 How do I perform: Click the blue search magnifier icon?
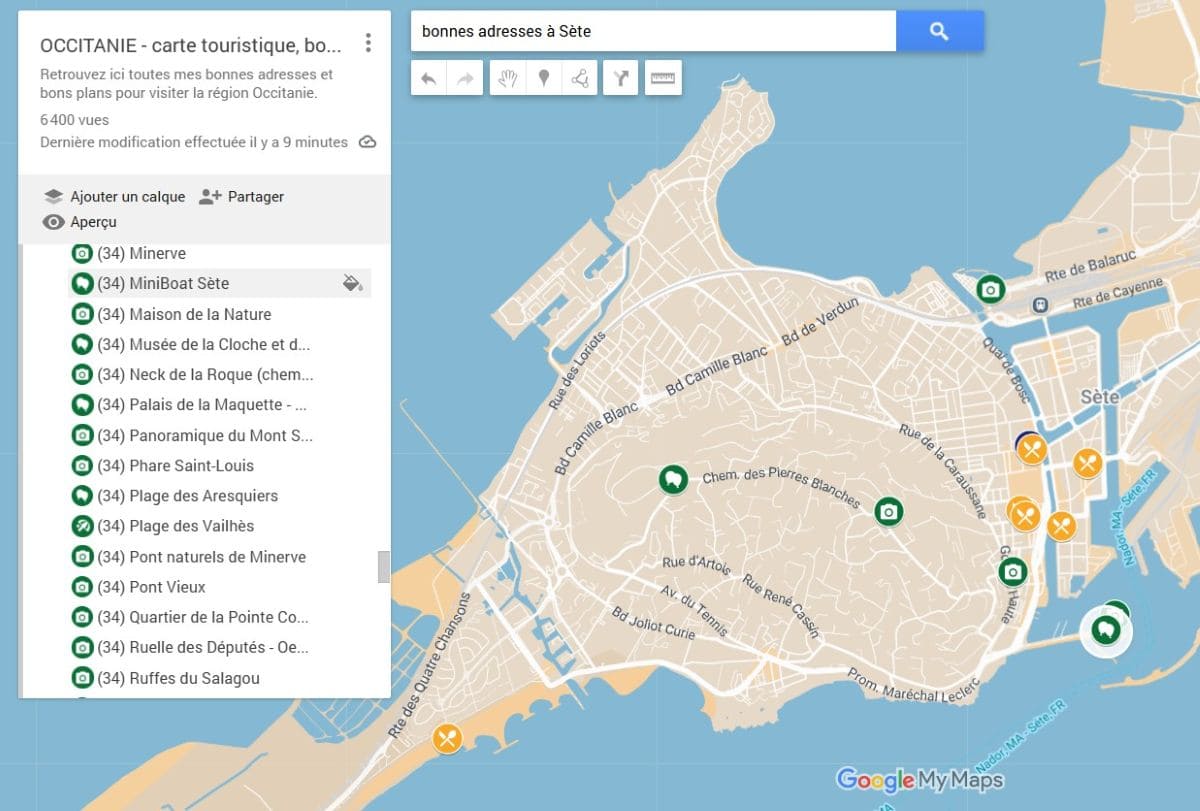[938, 31]
